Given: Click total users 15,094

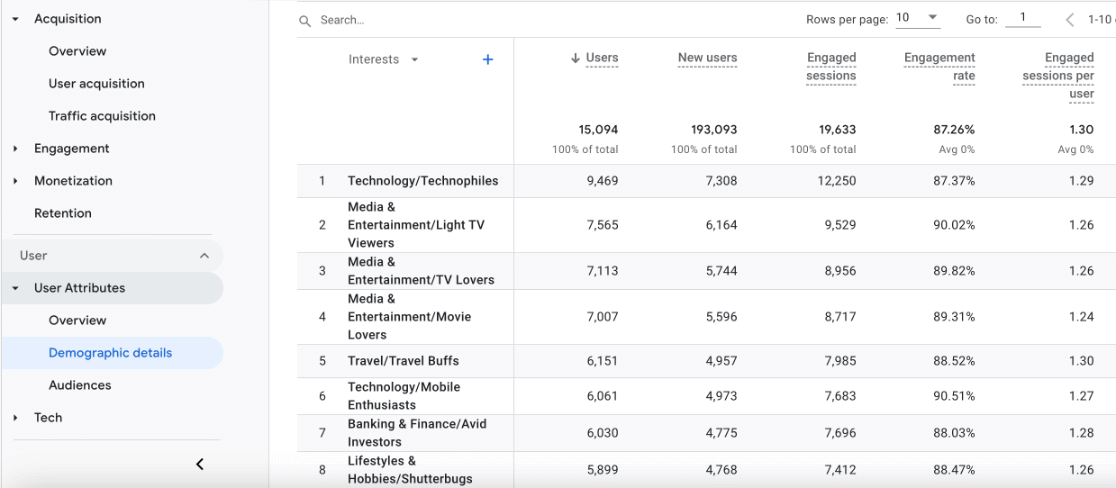Looking at the screenshot, I should 599,130.
